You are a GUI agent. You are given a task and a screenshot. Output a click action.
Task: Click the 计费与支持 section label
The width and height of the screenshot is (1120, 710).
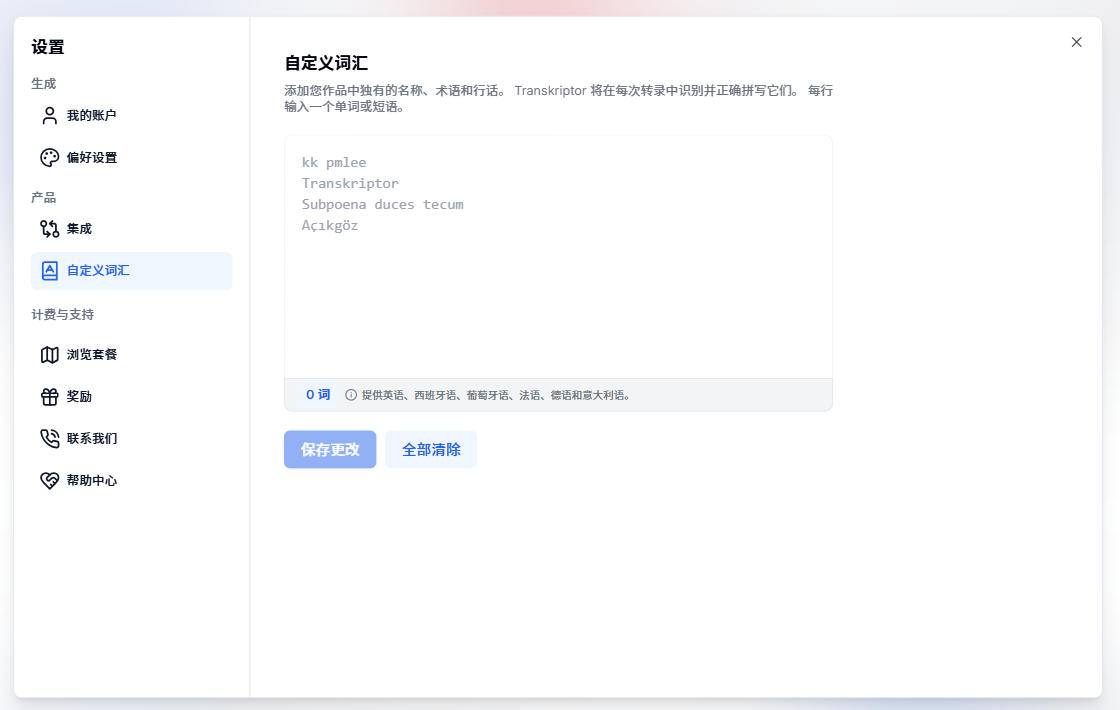63,314
